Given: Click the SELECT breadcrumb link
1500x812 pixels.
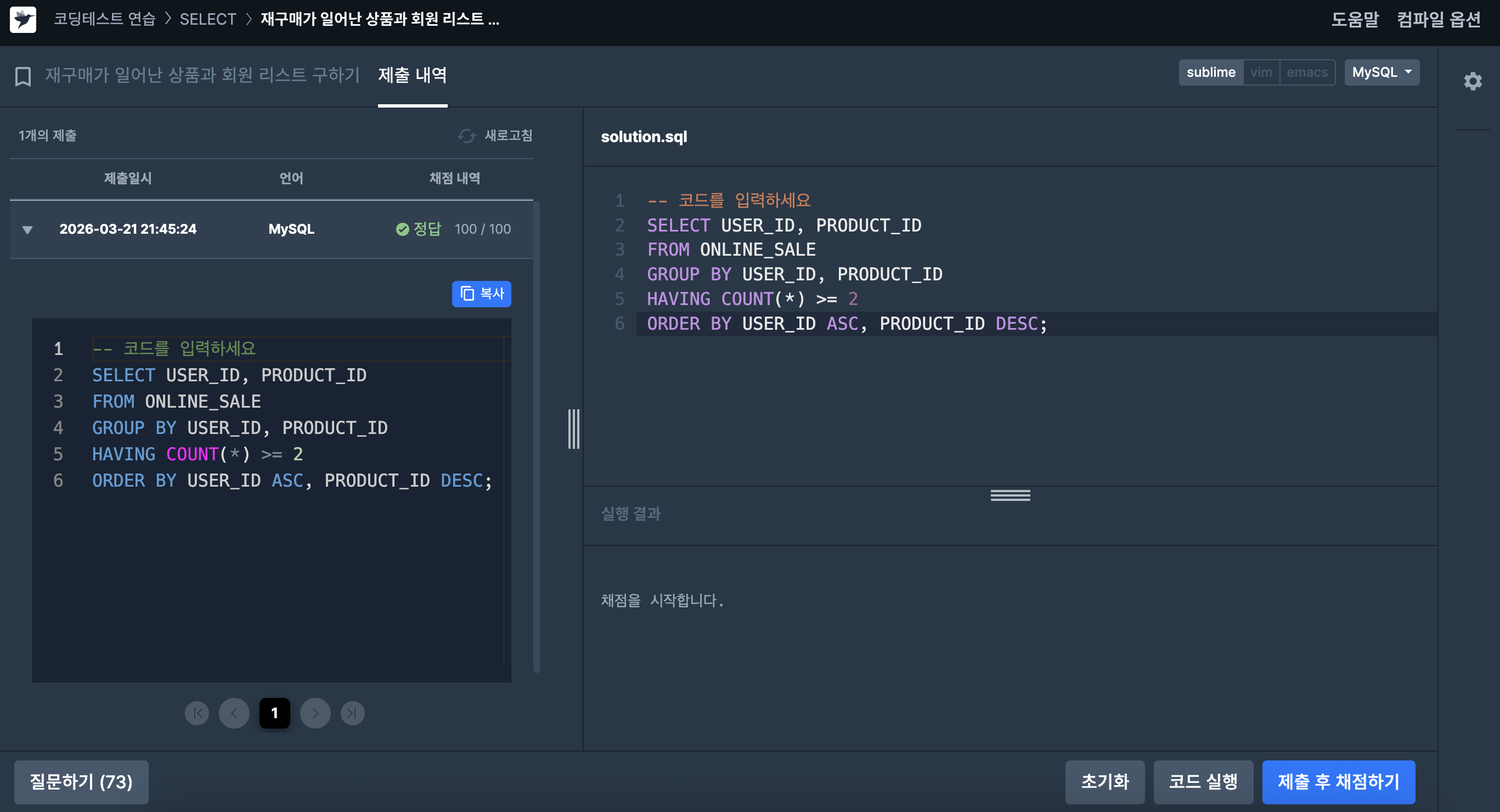Looking at the screenshot, I should click(x=207, y=19).
